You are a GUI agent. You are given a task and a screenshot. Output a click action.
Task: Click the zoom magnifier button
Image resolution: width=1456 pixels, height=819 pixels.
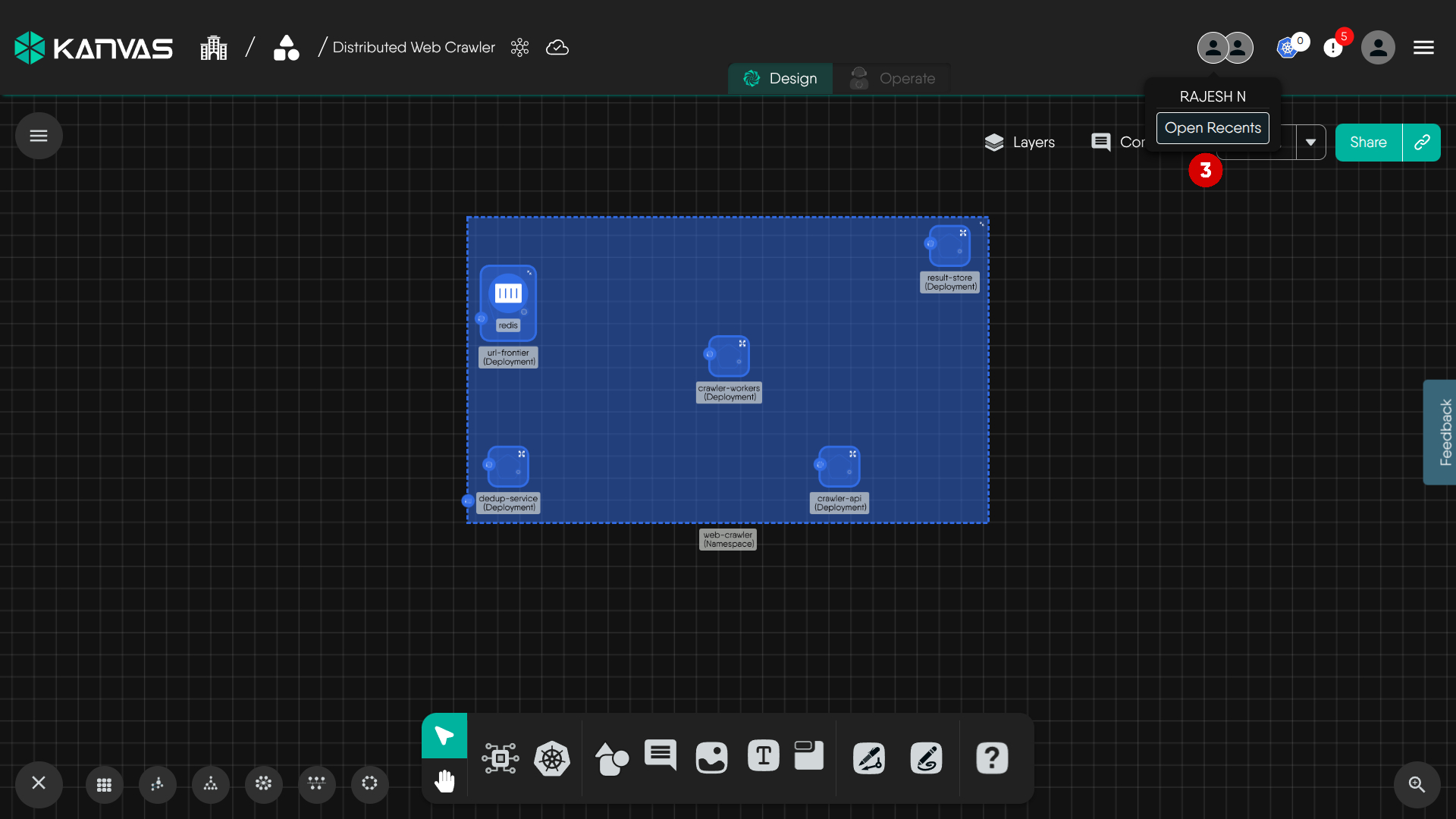point(1417,785)
